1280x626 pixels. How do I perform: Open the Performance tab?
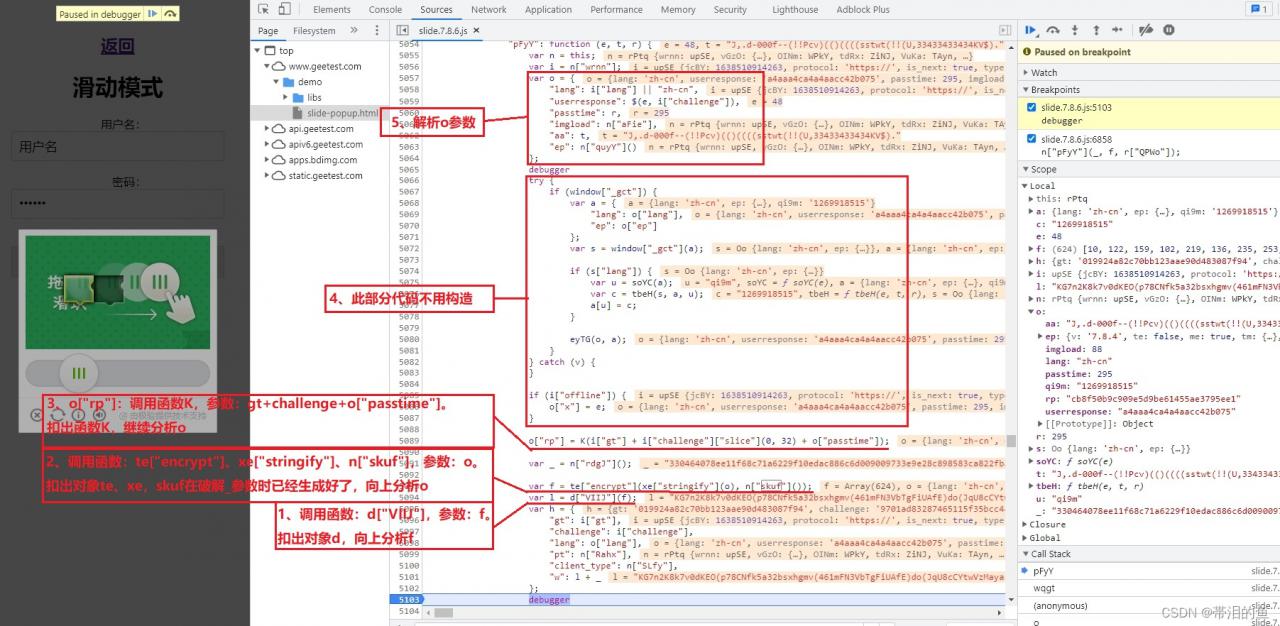click(x=616, y=9)
